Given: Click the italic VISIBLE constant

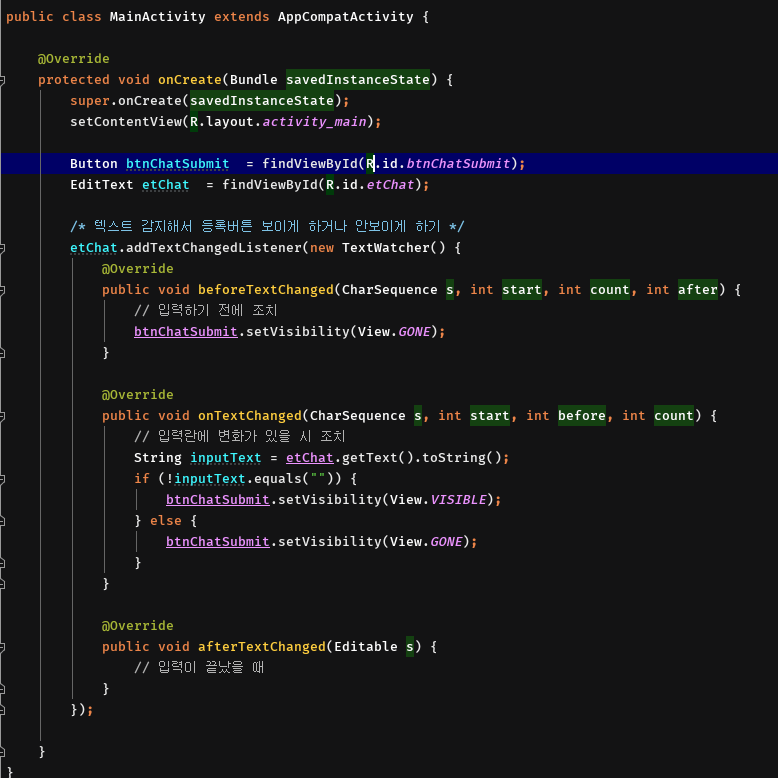Looking at the screenshot, I should pyautogui.click(x=458, y=500).
